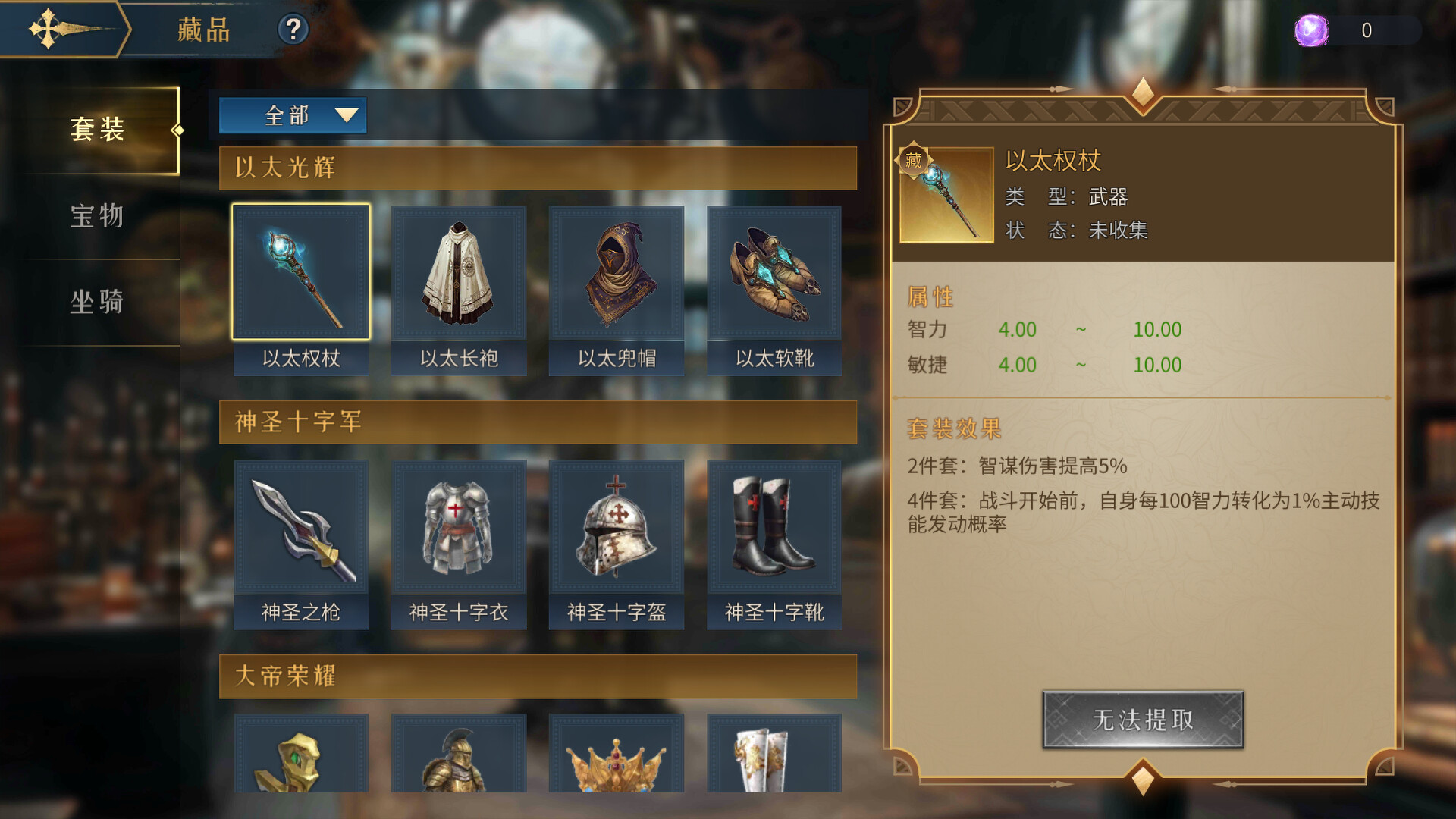Switch to the 坐骑 tab
This screenshot has width=1456, height=819.
point(97,302)
